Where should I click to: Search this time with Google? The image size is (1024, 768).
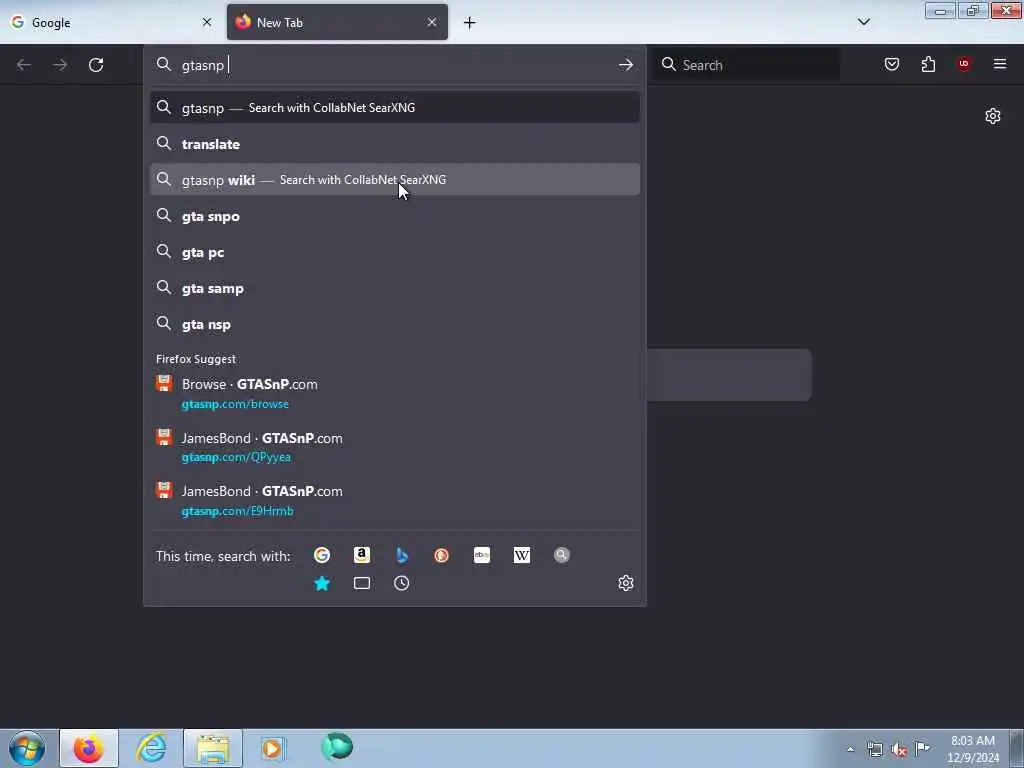322,555
